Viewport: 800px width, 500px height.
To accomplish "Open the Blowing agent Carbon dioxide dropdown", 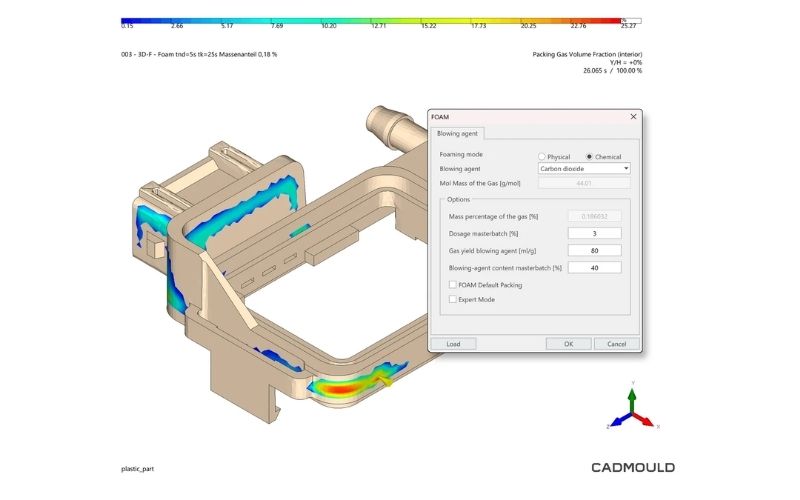I will pos(584,168).
